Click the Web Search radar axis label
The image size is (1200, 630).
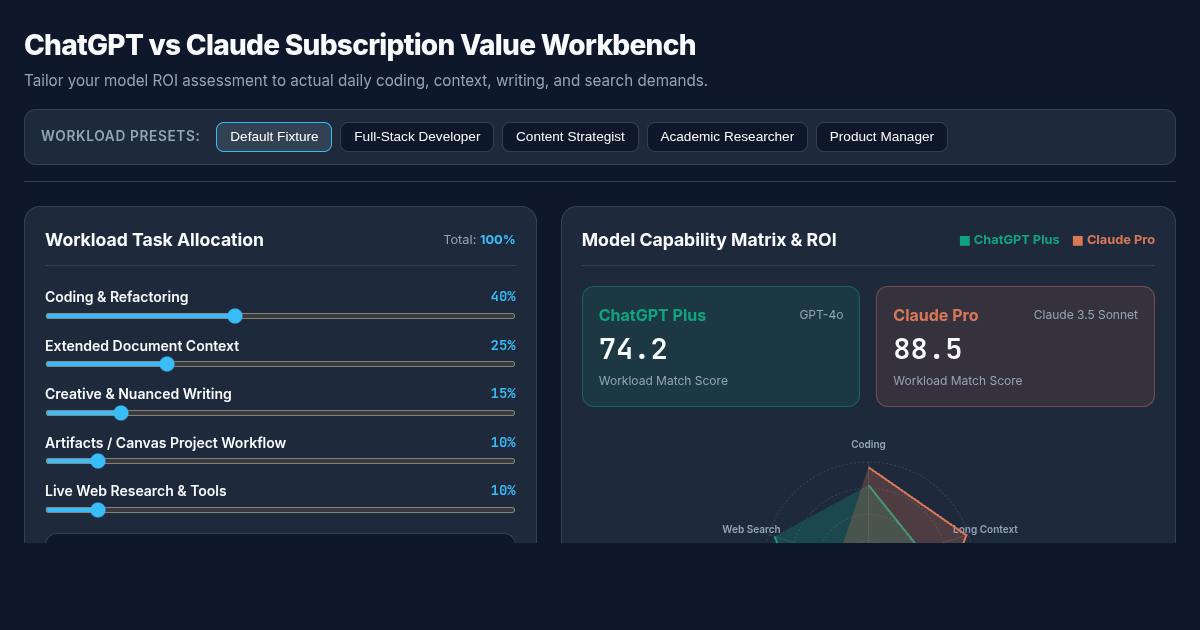(x=751, y=529)
